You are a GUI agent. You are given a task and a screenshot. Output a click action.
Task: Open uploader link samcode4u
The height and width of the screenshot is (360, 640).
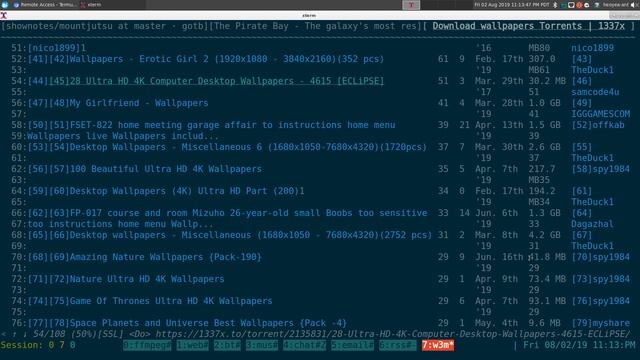point(595,92)
